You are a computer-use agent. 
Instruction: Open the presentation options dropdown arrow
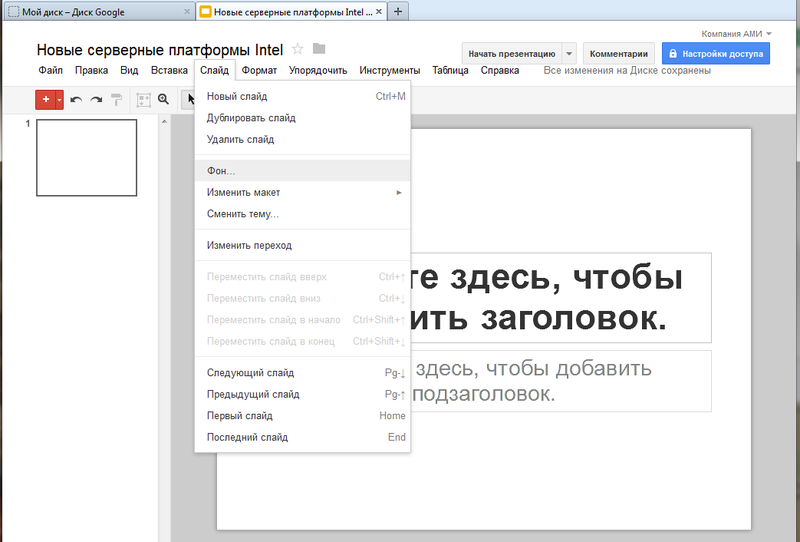569,54
